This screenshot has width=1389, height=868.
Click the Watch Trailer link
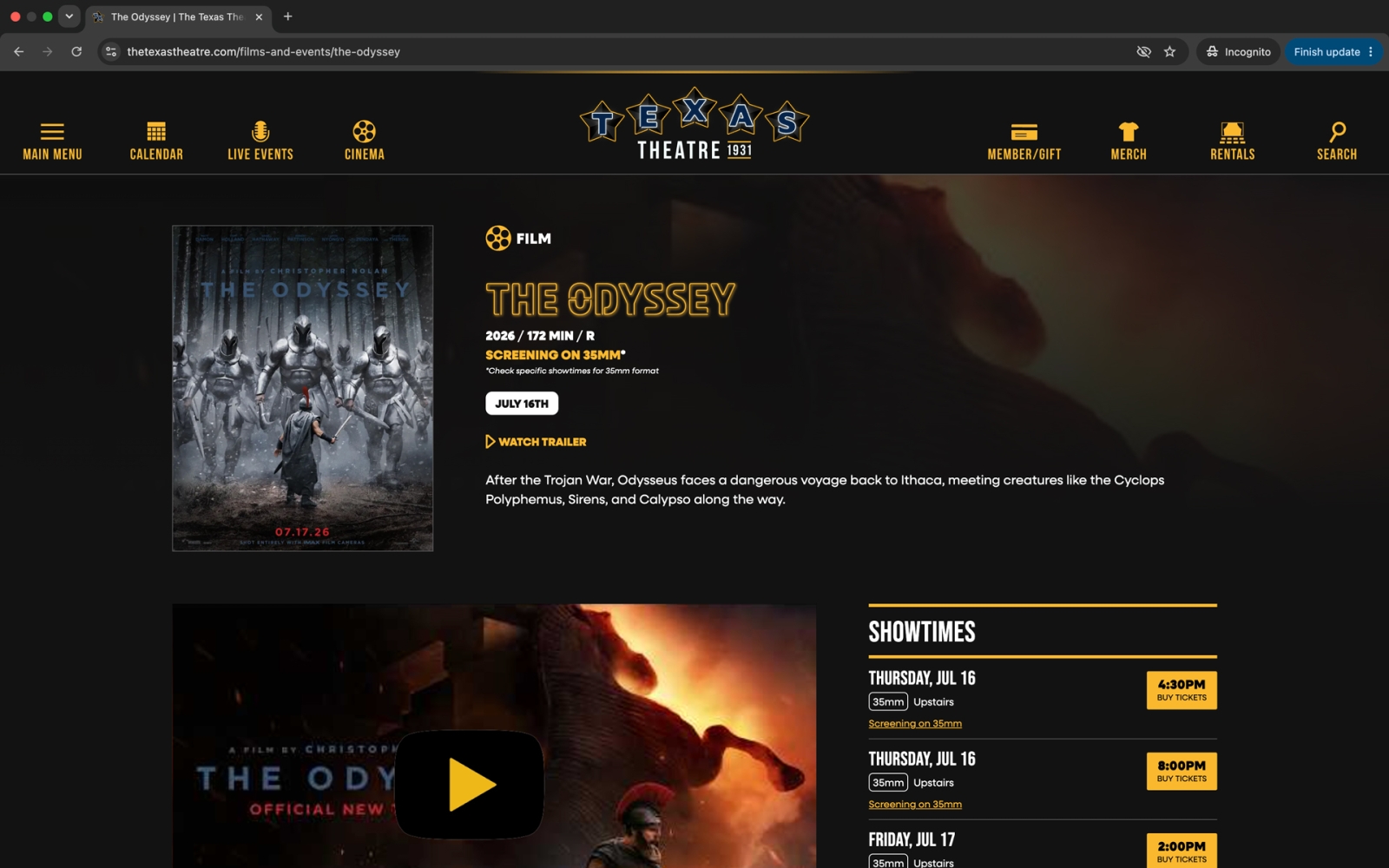(x=536, y=442)
